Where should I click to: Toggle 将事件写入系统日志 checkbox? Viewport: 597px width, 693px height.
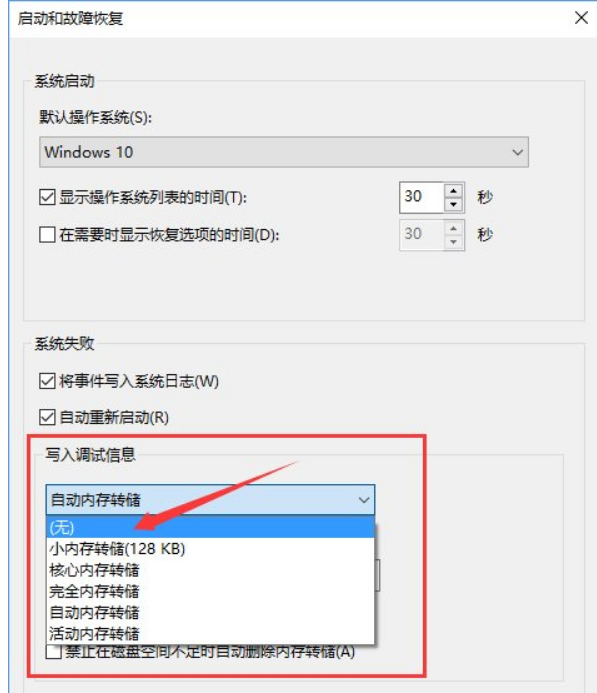tap(47, 381)
